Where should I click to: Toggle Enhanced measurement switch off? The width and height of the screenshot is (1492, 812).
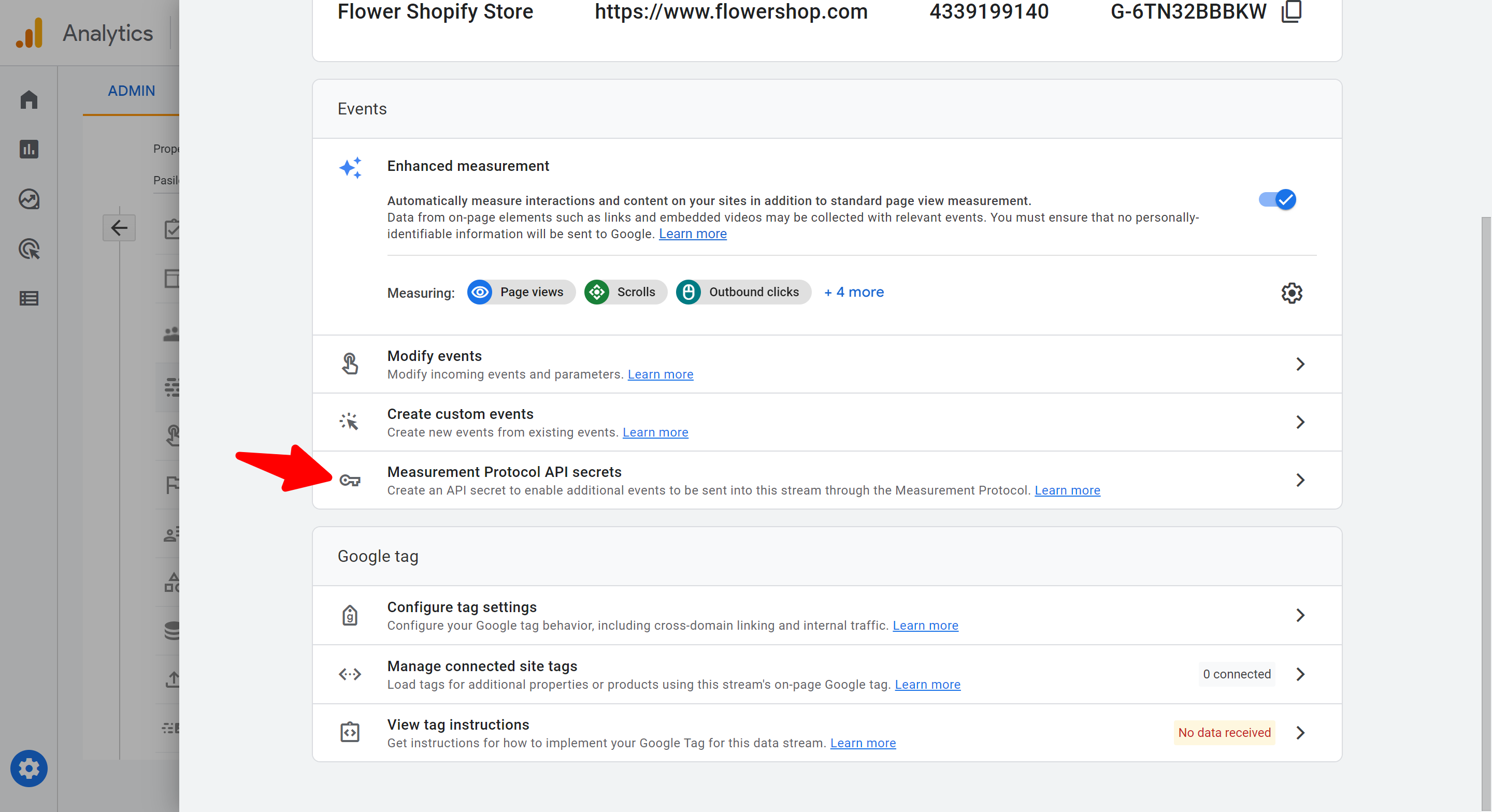coord(1277,200)
